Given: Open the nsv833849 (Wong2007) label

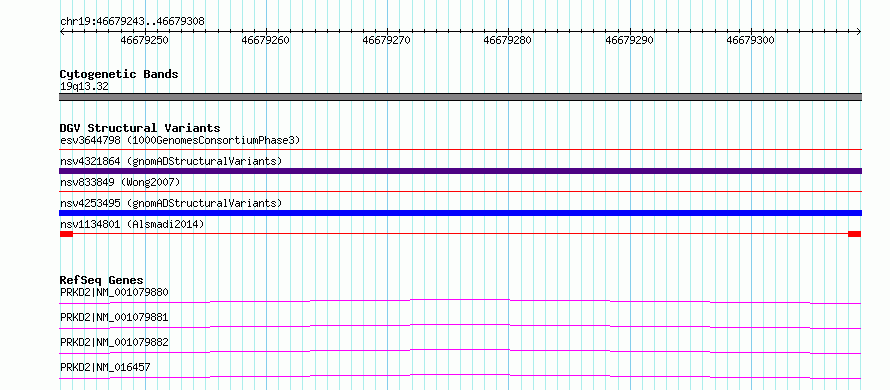Looking at the screenshot, I should pos(120,182).
